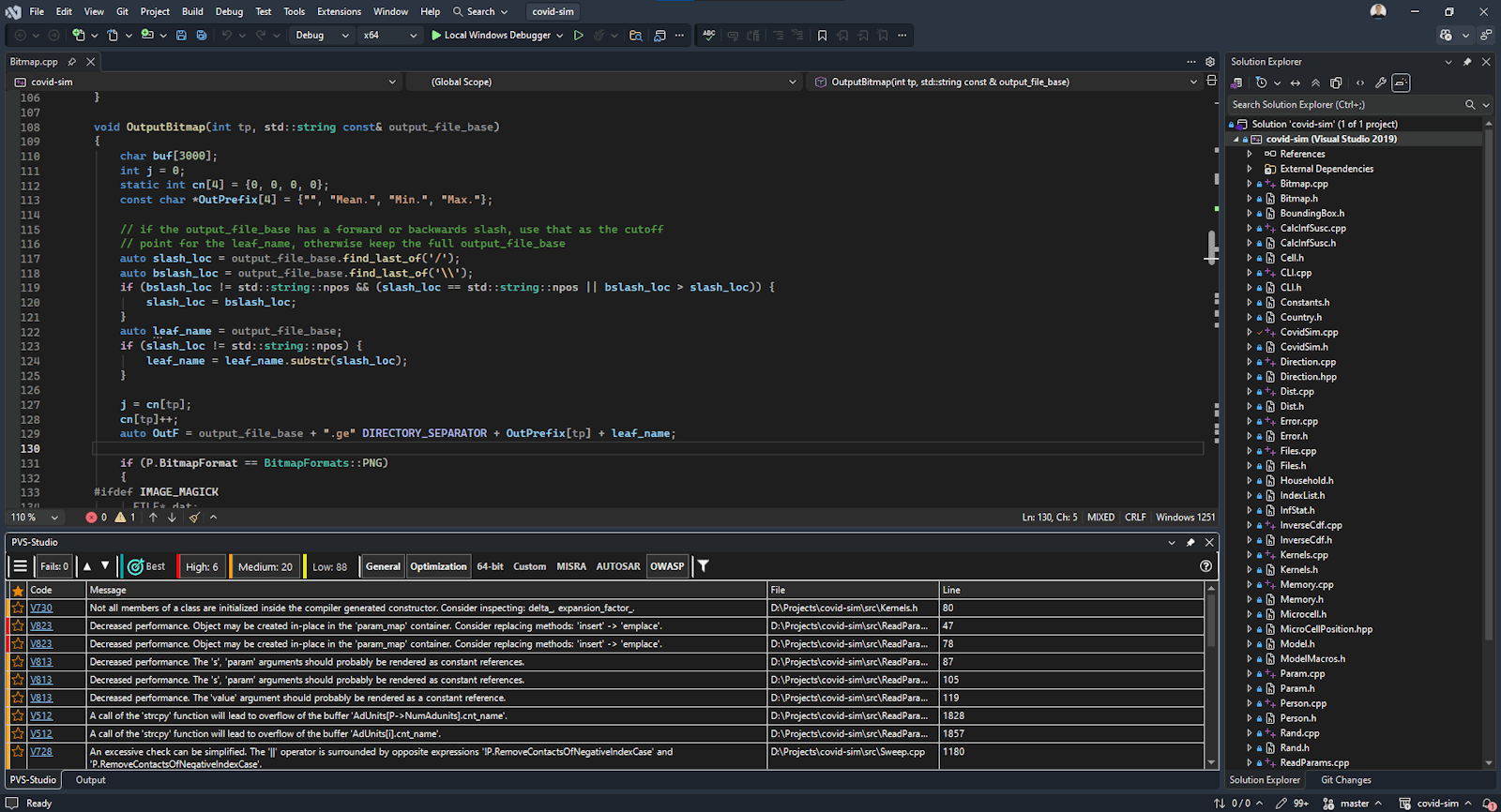Click the code cleanup broom icon
Screen dimensions: 1501x812
click(194, 518)
